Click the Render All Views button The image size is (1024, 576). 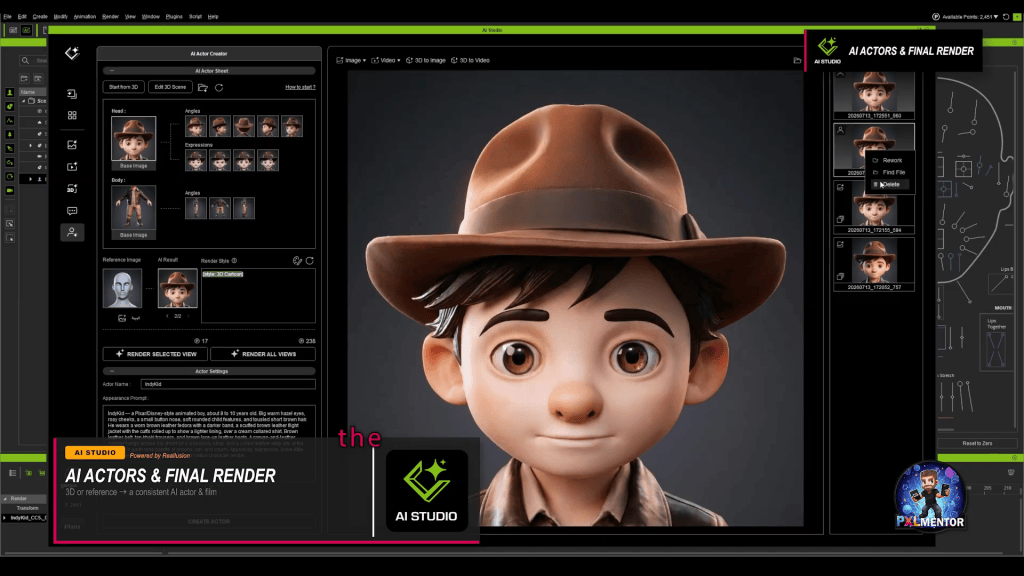(x=263, y=354)
